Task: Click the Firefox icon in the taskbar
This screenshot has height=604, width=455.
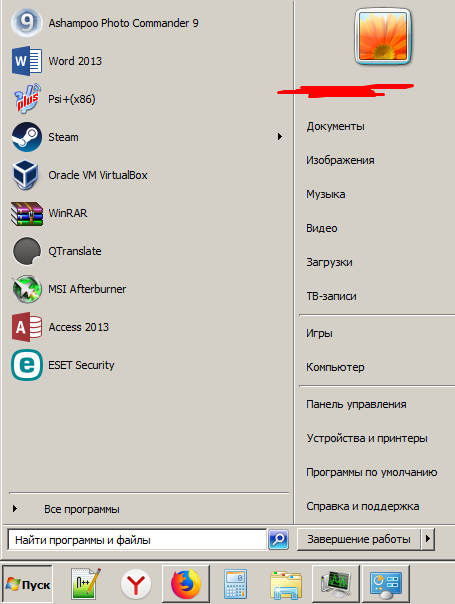Action: (186, 584)
